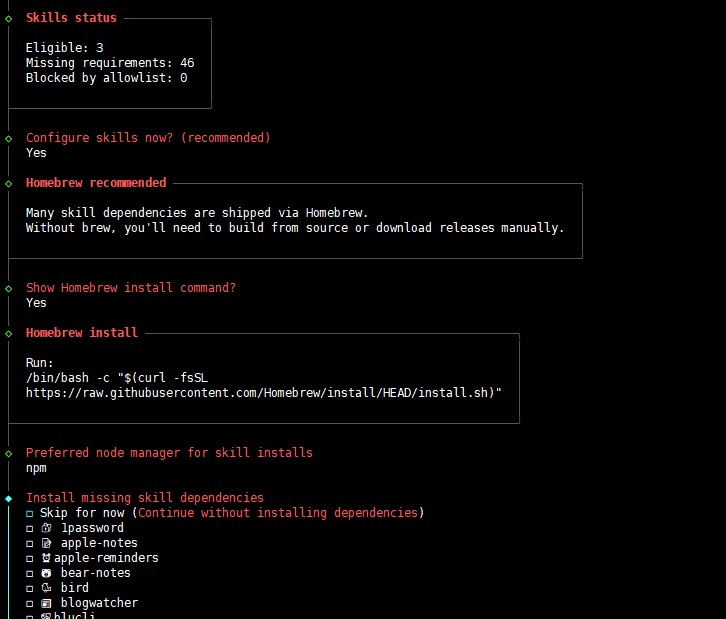Click the Homebrew raw.githubusercontent.com install URL
This screenshot has height=619, width=726.
[261, 393]
